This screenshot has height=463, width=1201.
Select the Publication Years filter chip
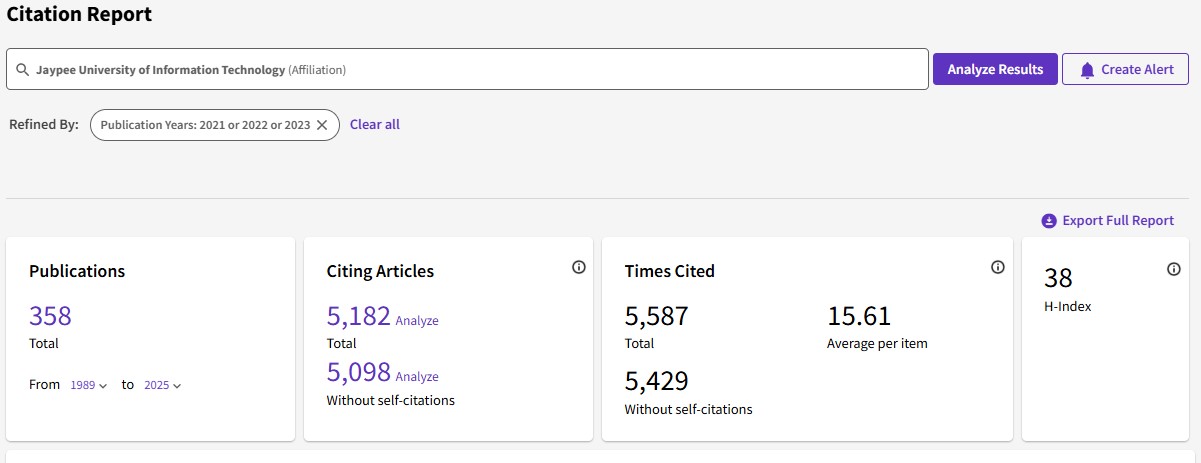tap(205, 125)
